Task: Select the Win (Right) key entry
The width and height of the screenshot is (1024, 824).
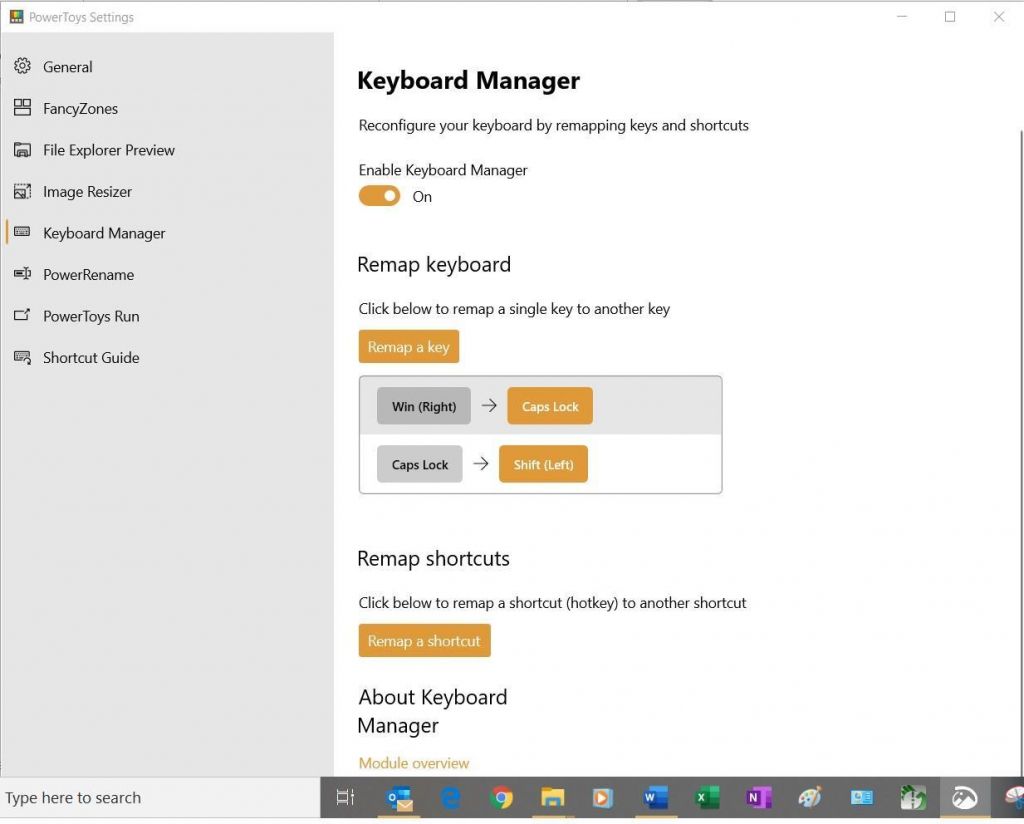Action: [x=423, y=406]
